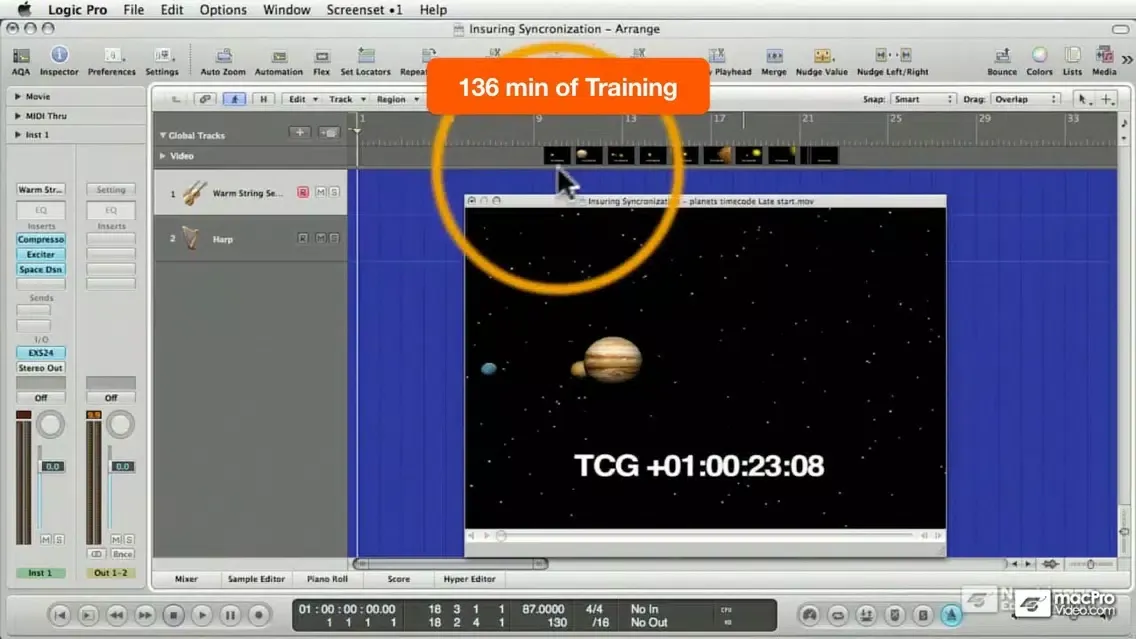1136x639 pixels.
Task: Solo the Harp track
Action: pos(334,238)
